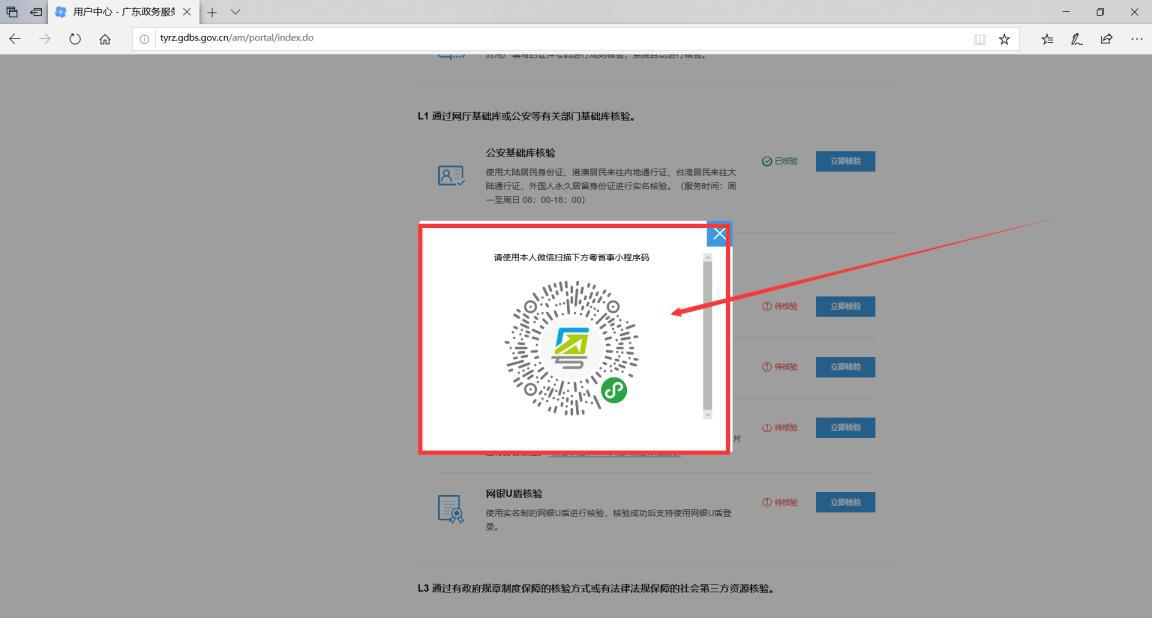Show site information icon in address bar
This screenshot has width=1152, height=618.
click(x=145, y=39)
